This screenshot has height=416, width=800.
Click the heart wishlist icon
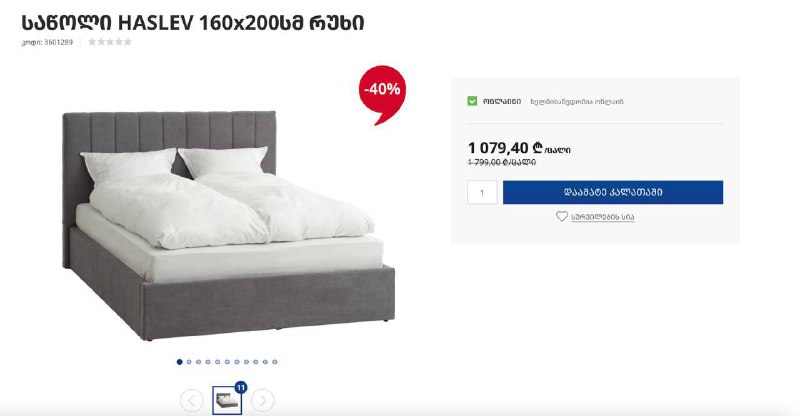(x=561, y=216)
